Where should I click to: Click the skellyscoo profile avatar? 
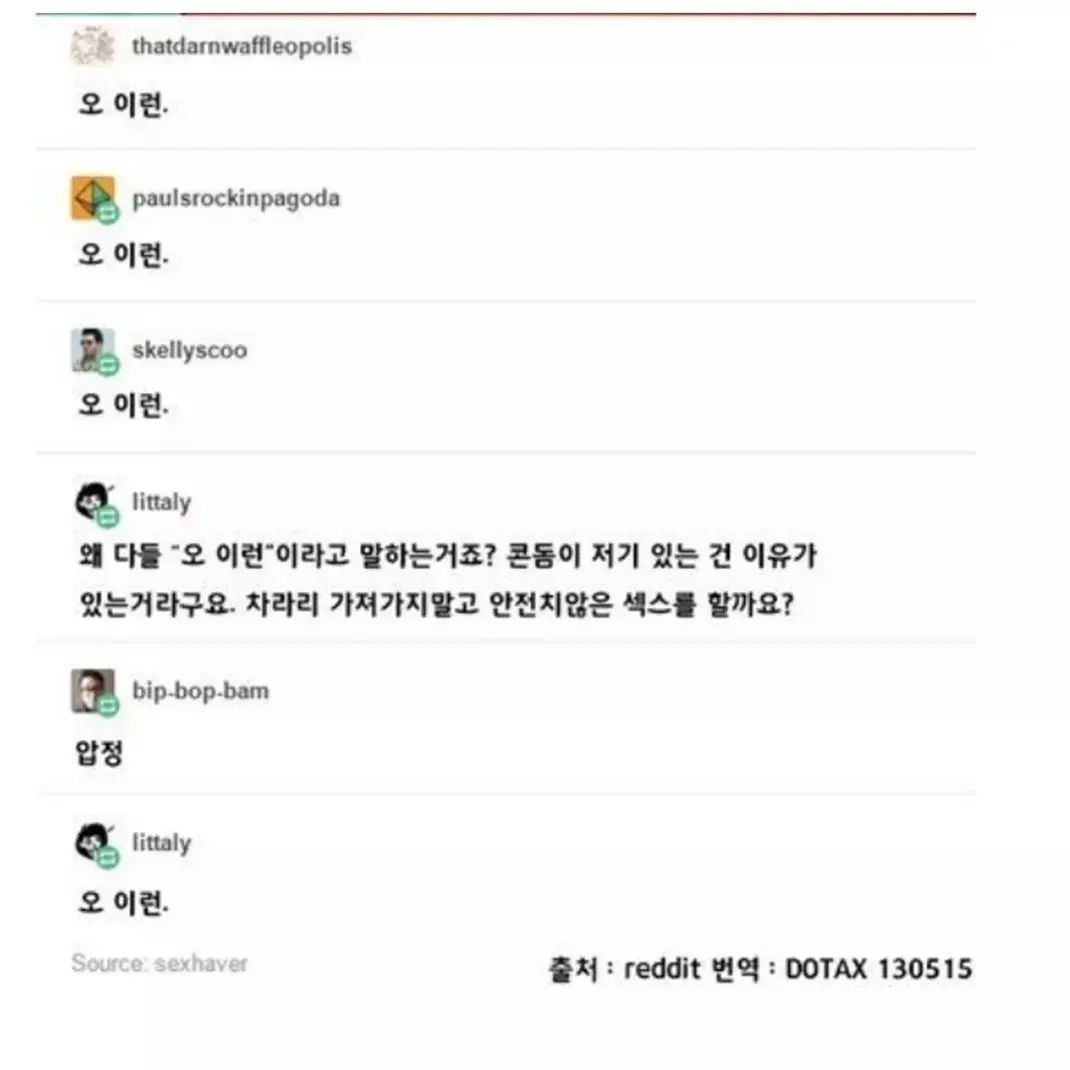tap(93, 350)
